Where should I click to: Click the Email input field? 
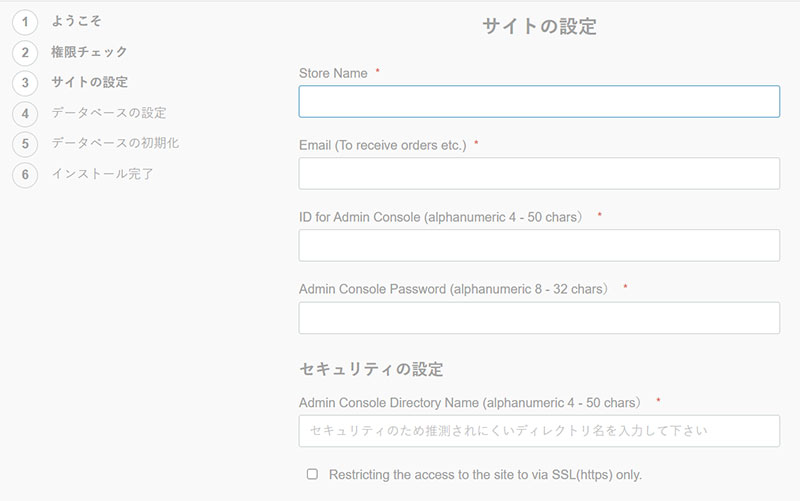point(539,174)
